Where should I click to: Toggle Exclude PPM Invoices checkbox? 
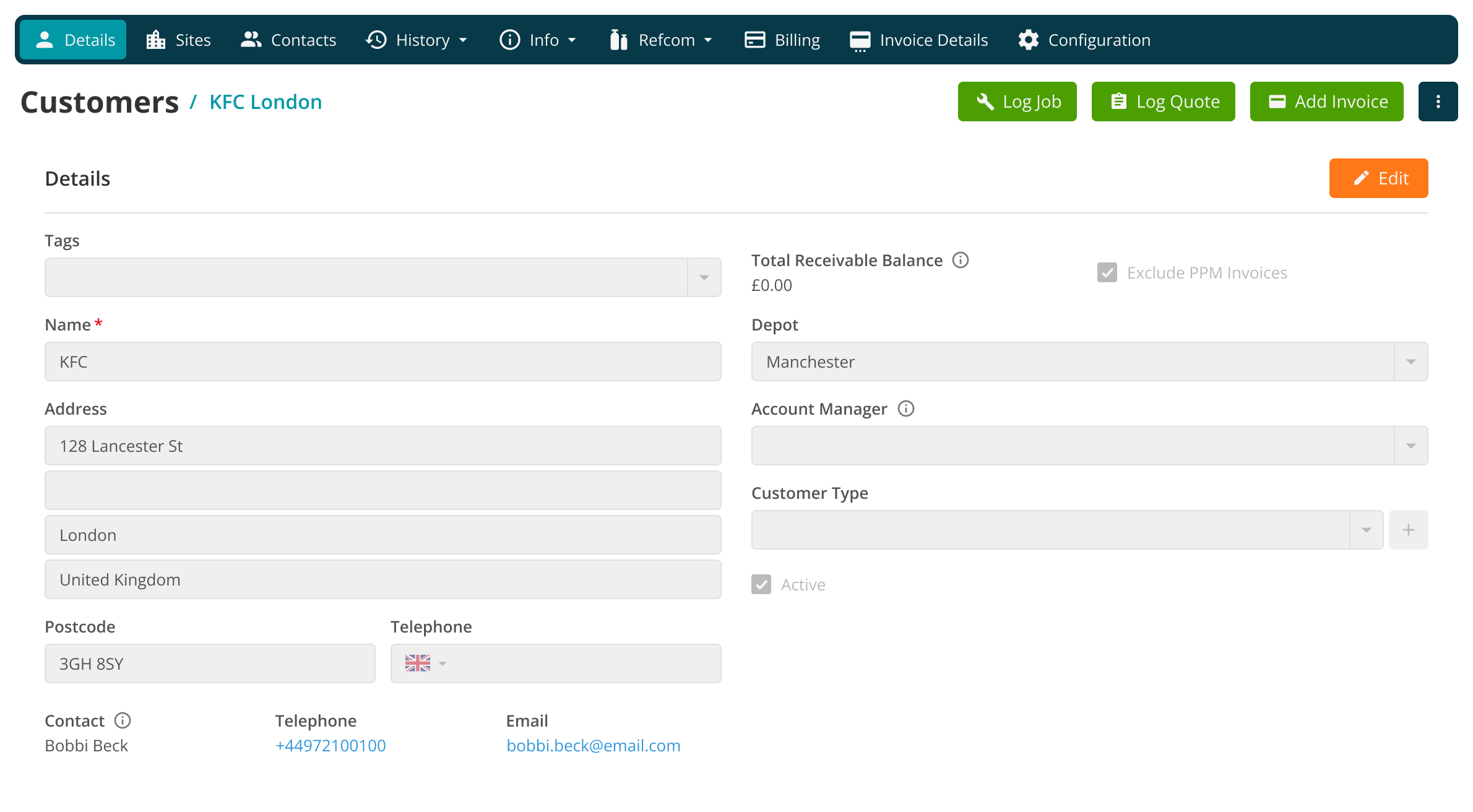click(x=1107, y=272)
